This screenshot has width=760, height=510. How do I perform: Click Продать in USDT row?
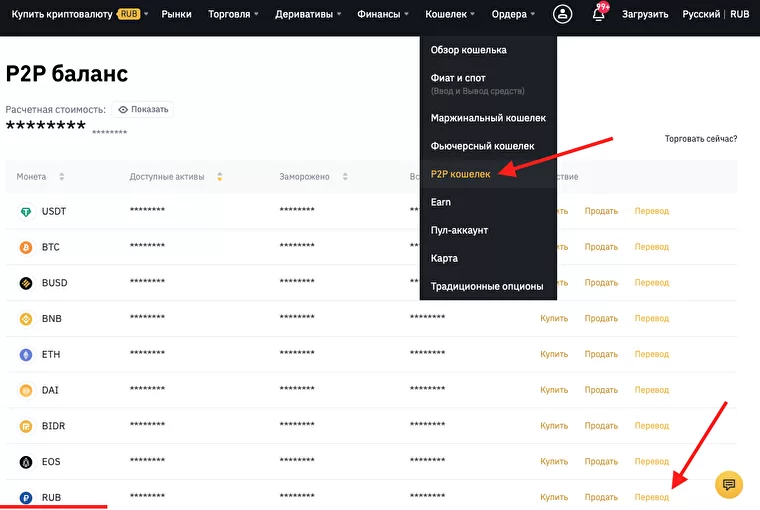[601, 211]
